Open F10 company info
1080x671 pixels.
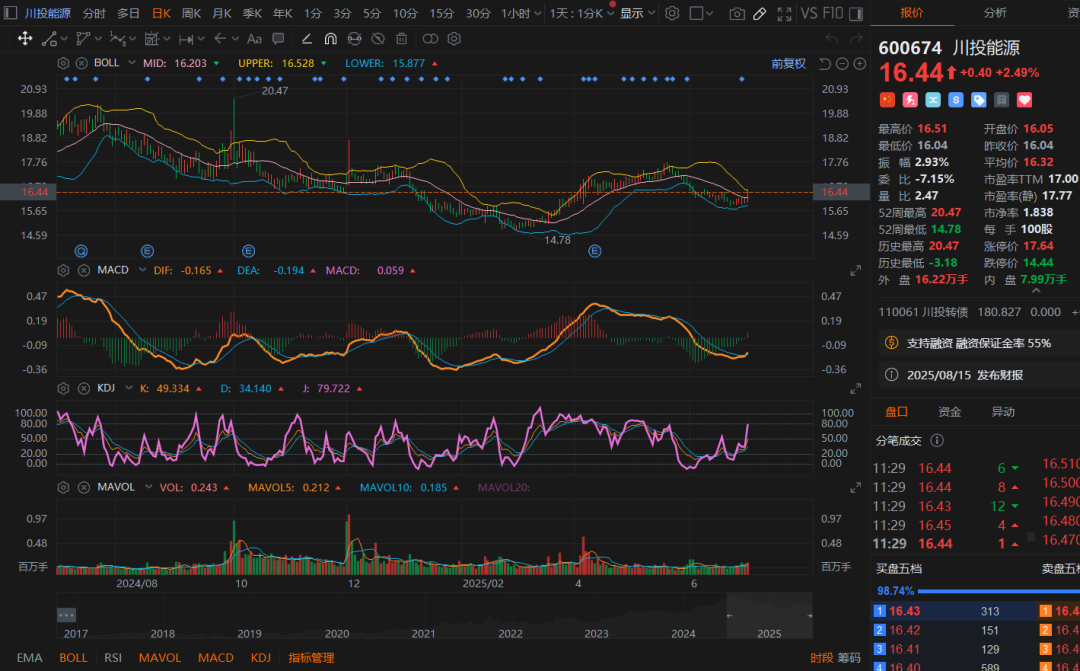(833, 13)
